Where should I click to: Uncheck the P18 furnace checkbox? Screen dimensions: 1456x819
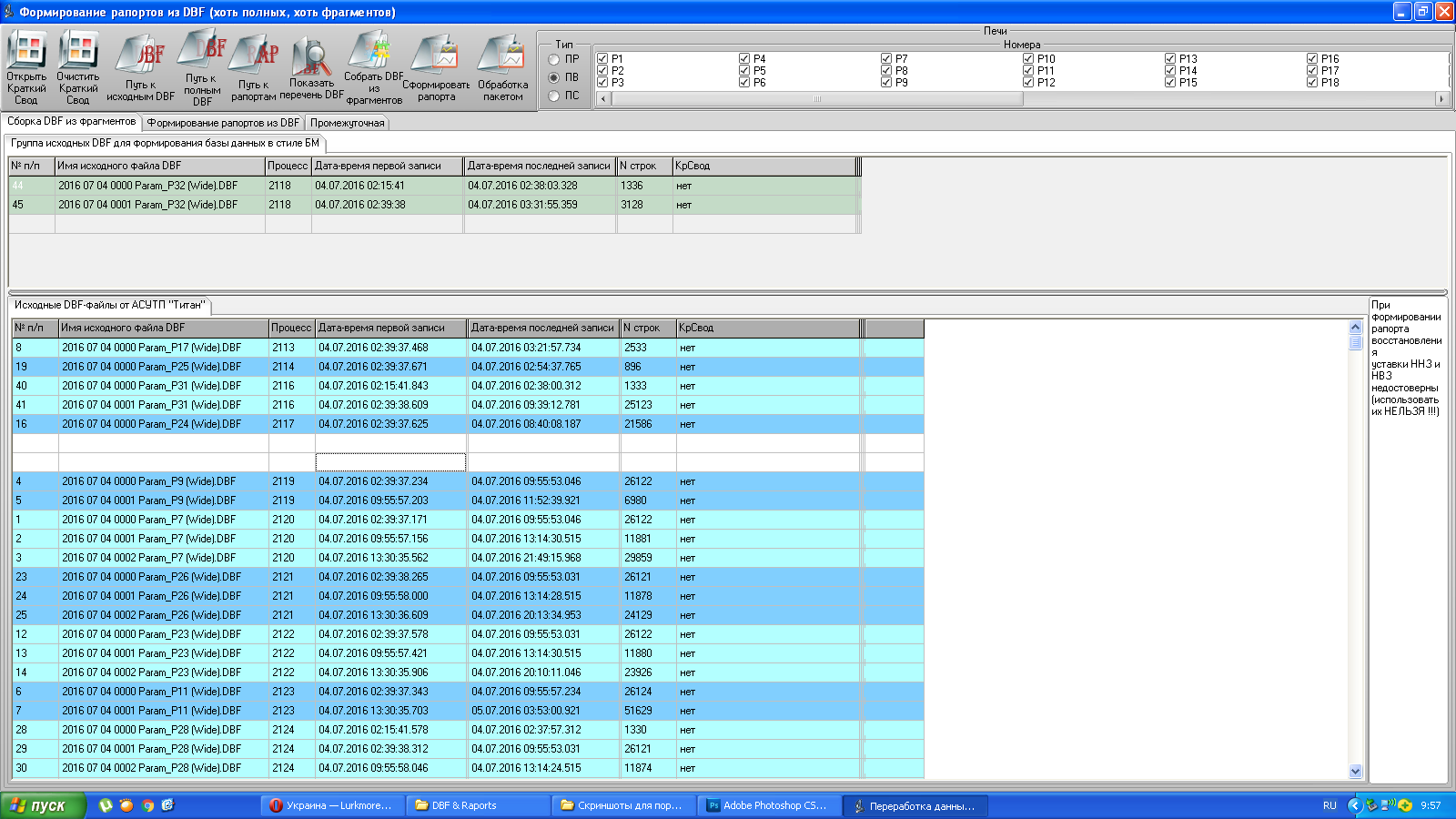click(1312, 82)
